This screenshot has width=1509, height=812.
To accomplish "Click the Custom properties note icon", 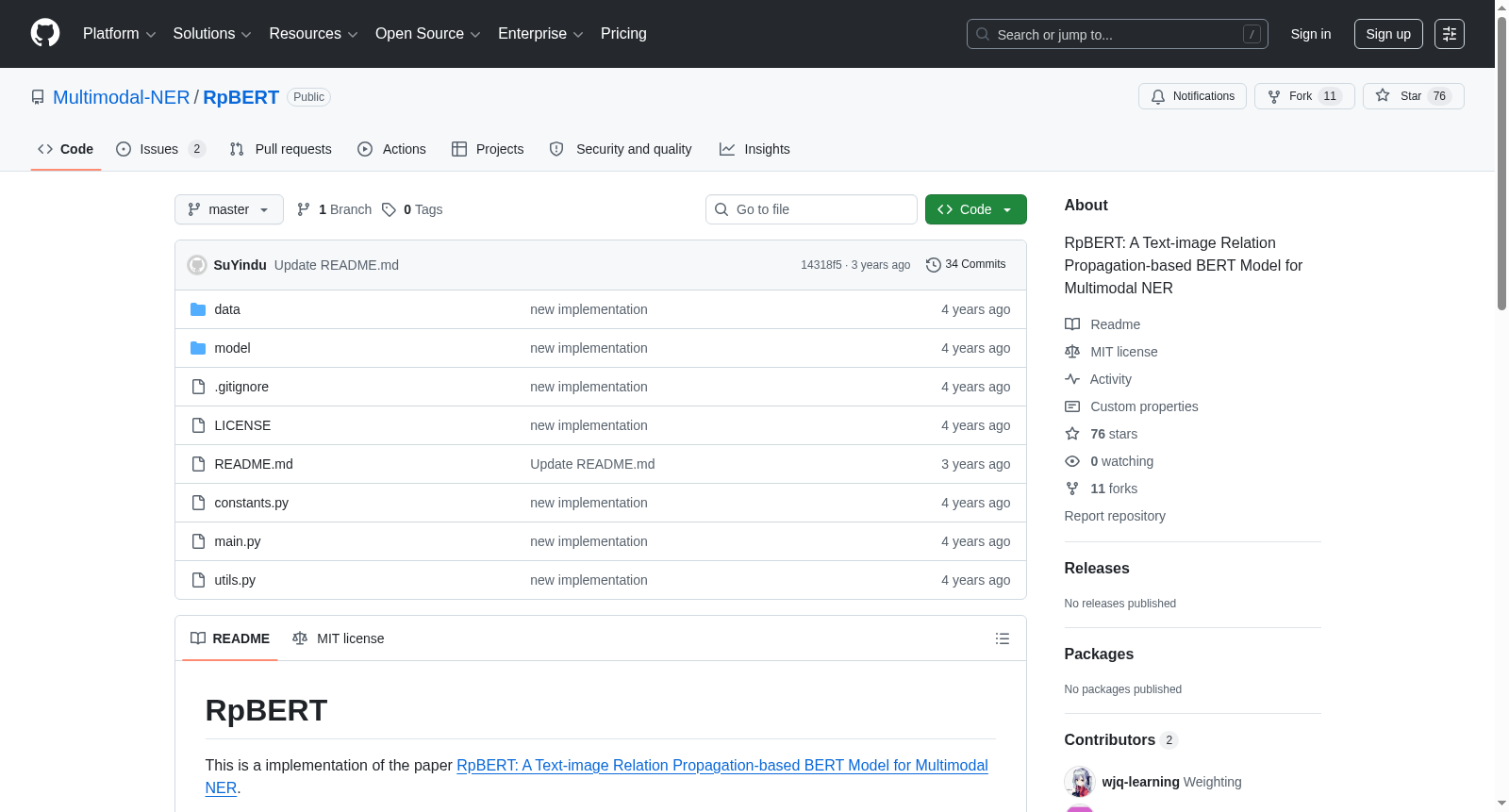I will 1072,406.
